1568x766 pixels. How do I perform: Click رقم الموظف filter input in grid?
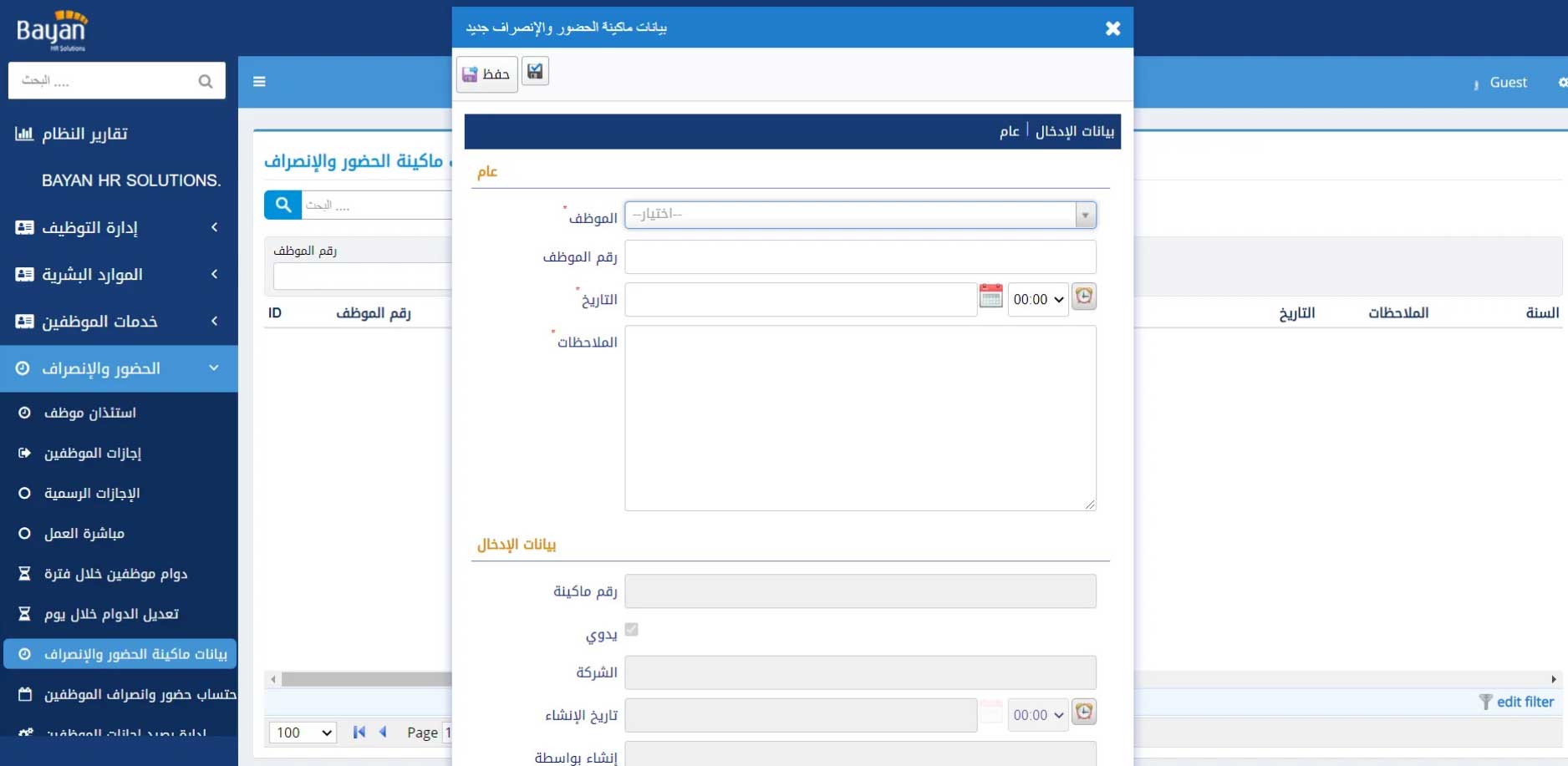(362, 276)
